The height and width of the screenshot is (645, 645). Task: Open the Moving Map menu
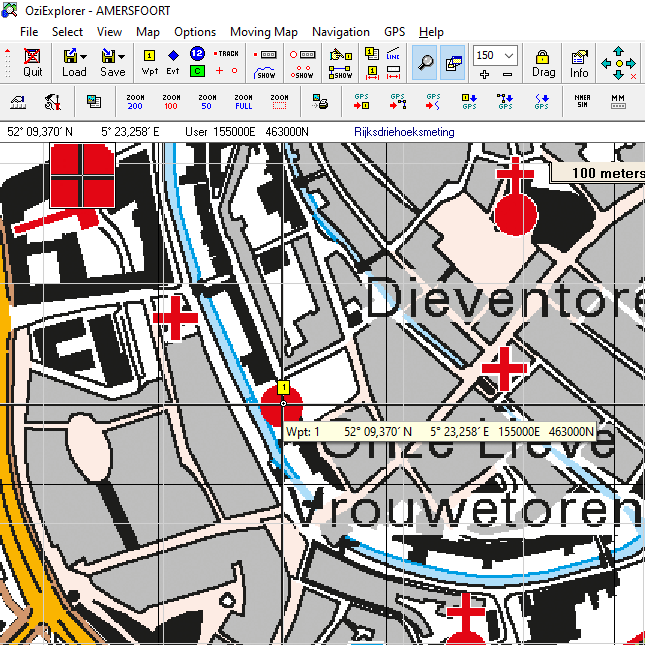264,32
